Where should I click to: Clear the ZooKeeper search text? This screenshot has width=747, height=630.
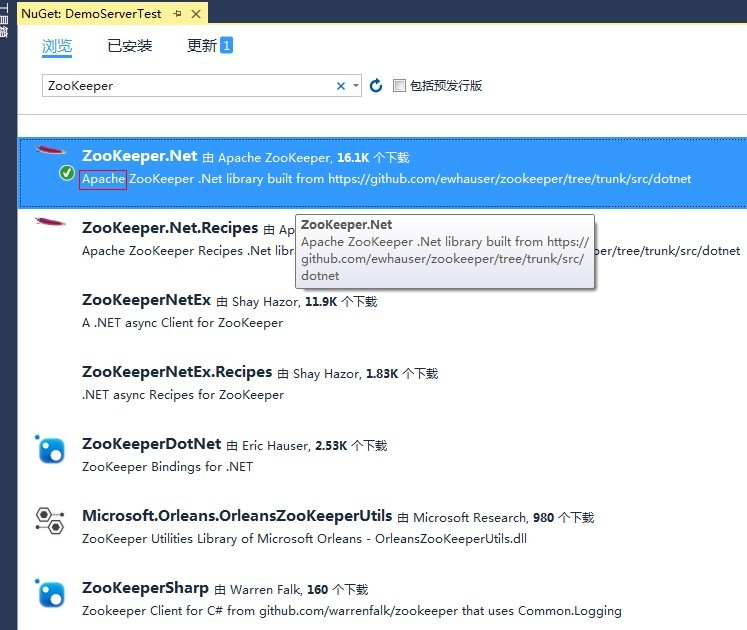point(341,86)
